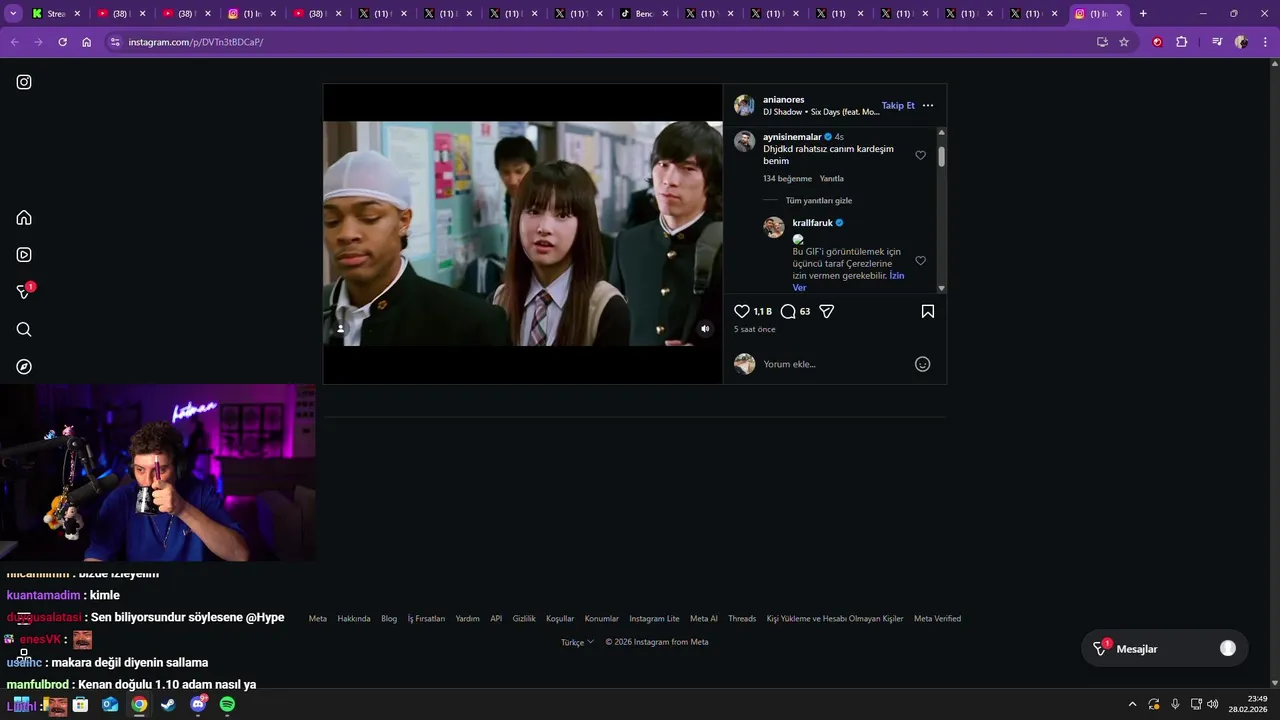Toggle video sound with speaker icon
The height and width of the screenshot is (720, 1280).
[705, 329]
